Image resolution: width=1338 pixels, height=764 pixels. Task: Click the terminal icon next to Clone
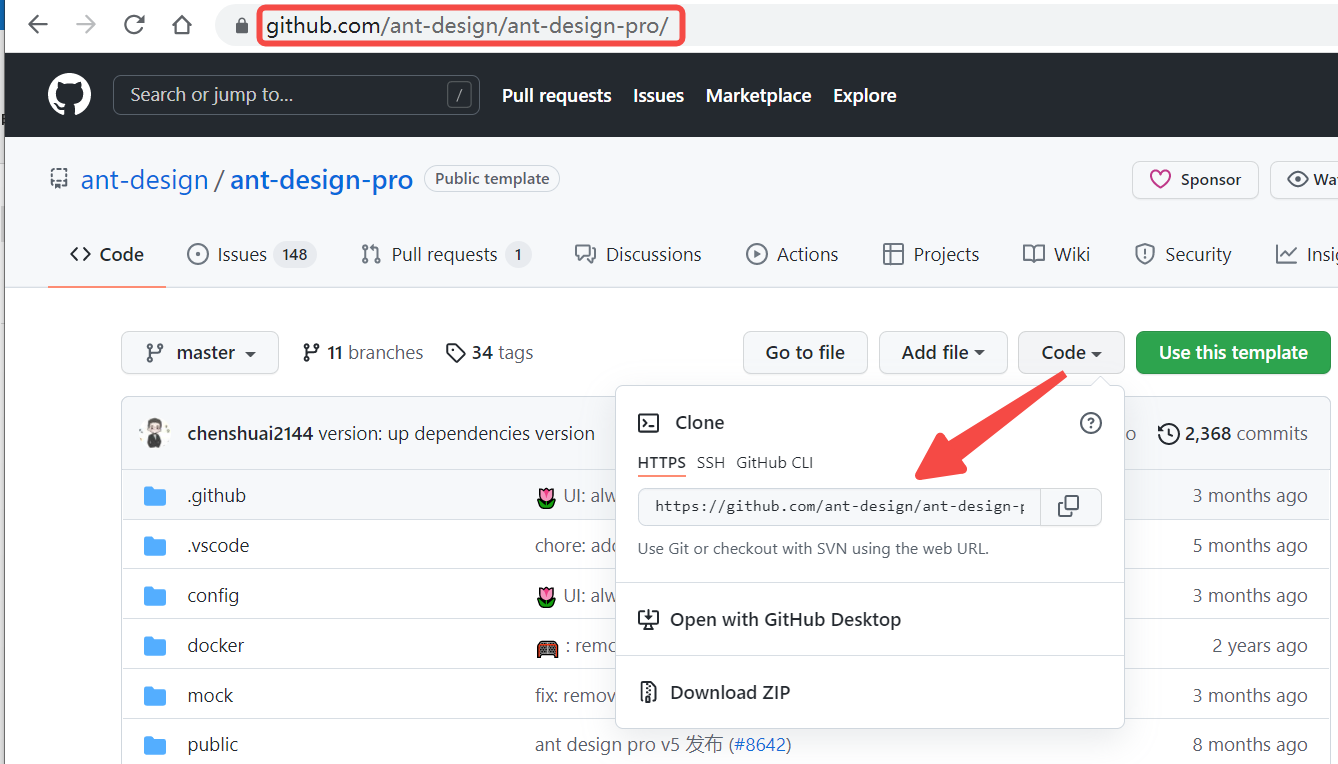point(649,423)
